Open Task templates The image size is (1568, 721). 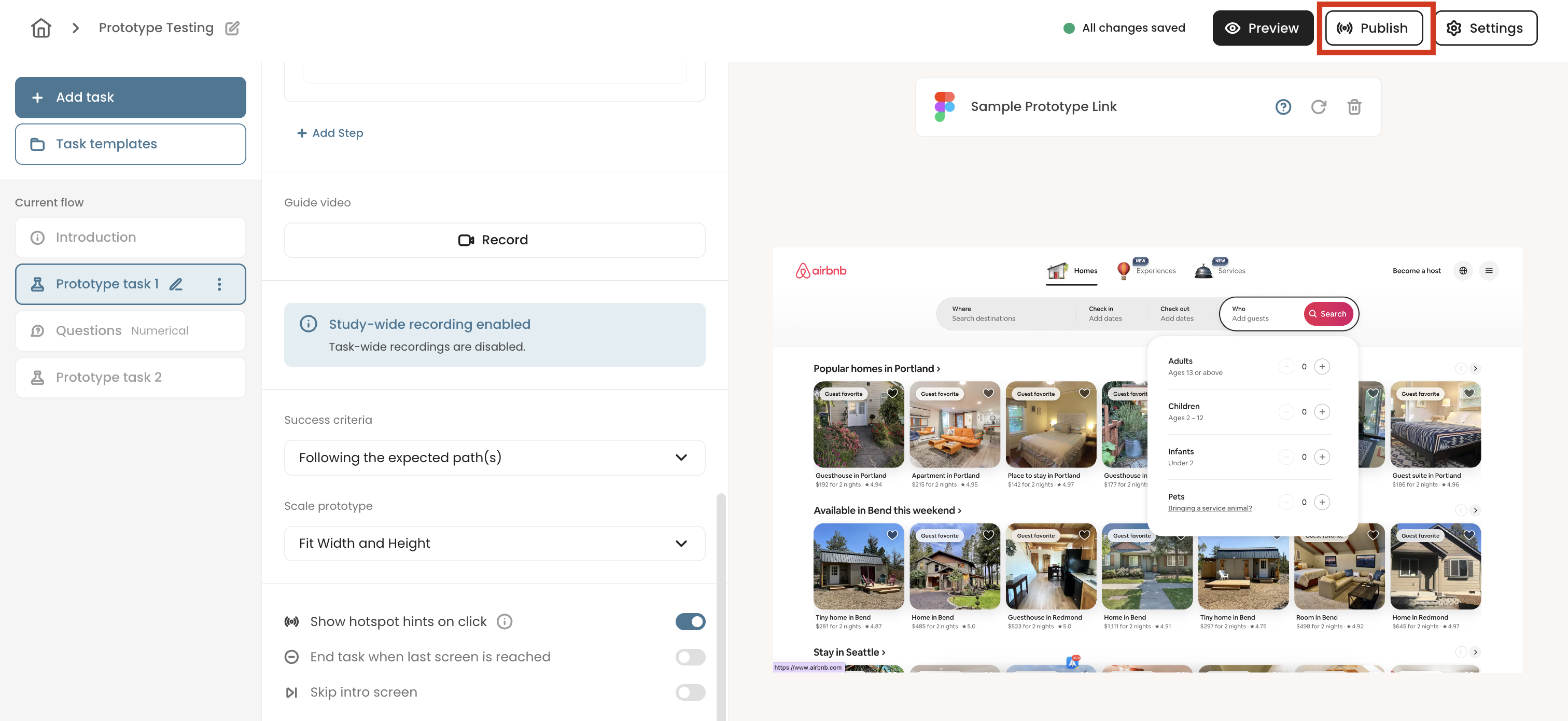point(130,144)
